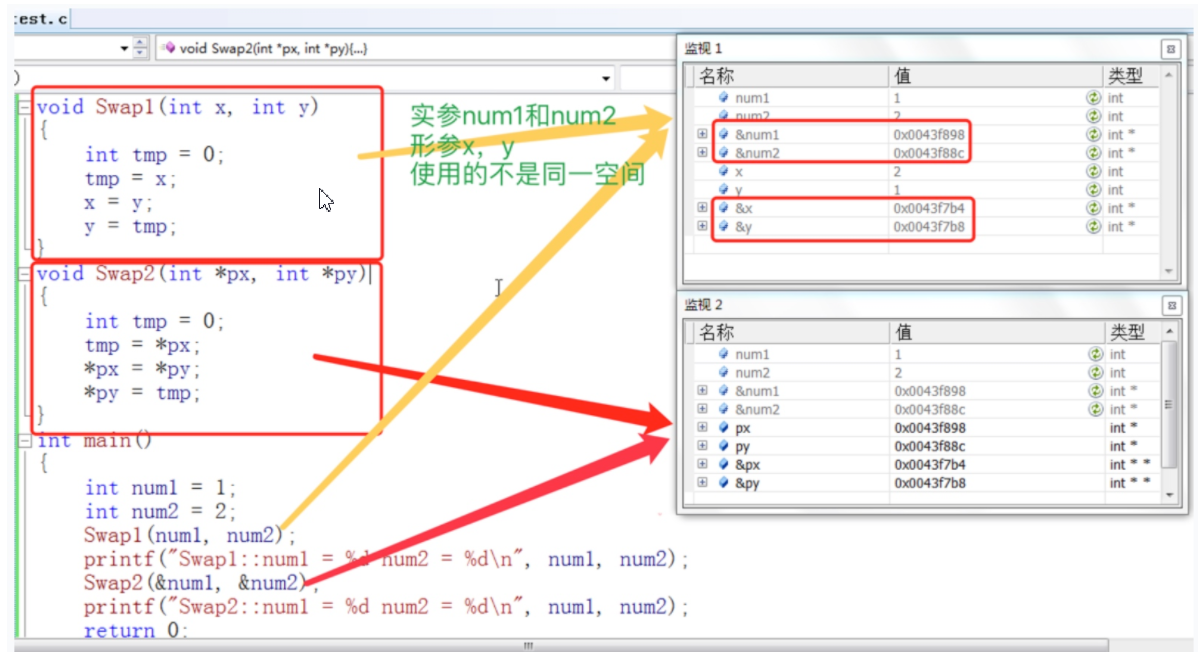Sort Watch 2 by 名称 column header
The width and height of the screenshot is (1201, 652).
pyautogui.click(x=790, y=332)
